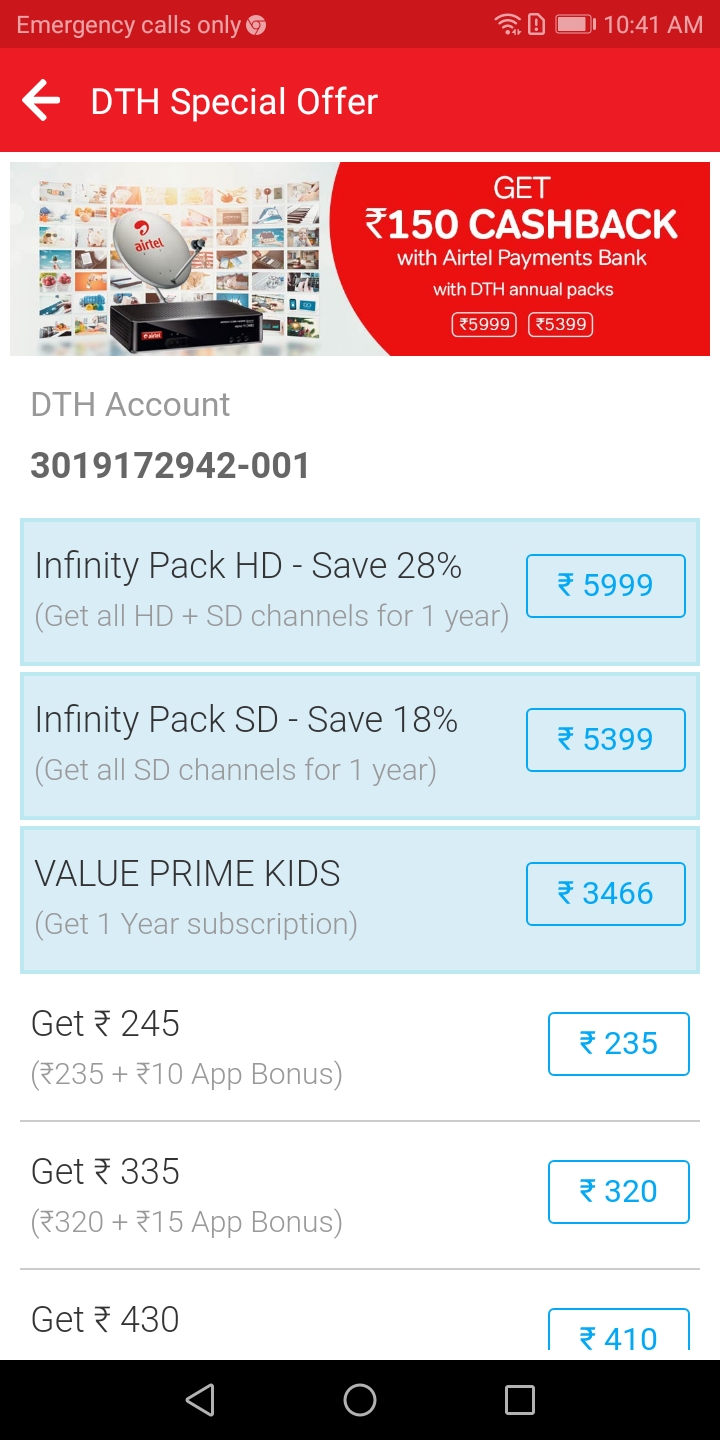Select the ₹ 5399 price button
This screenshot has height=1440, width=720.
tap(605, 740)
